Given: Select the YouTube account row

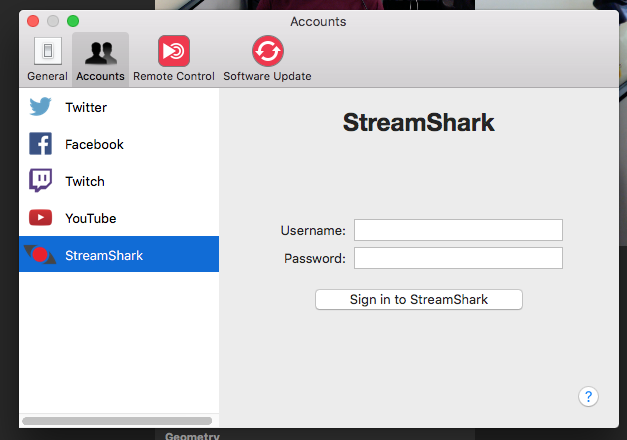Looking at the screenshot, I should 119,218.
